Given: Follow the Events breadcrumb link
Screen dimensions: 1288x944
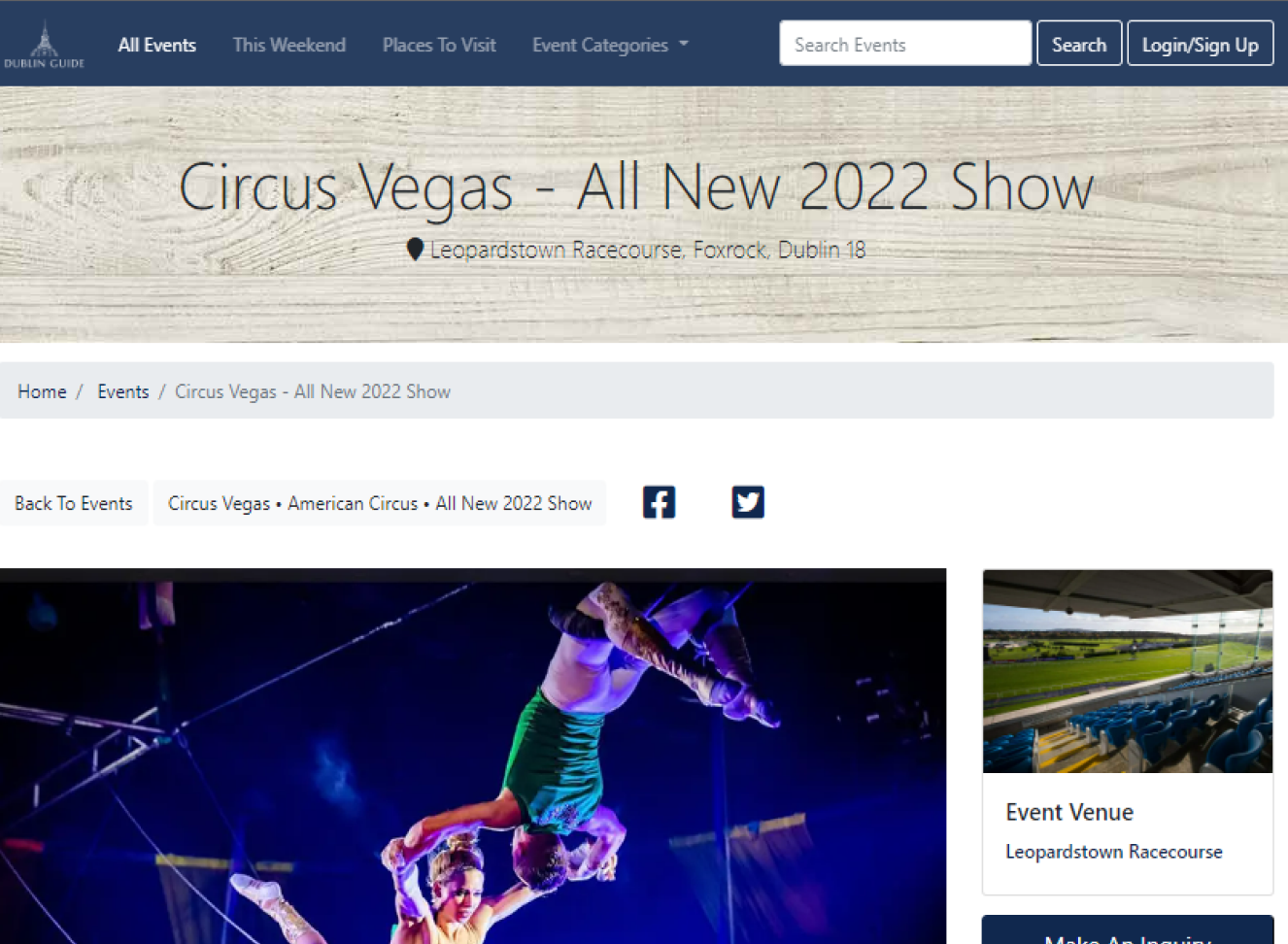Looking at the screenshot, I should 123,391.
